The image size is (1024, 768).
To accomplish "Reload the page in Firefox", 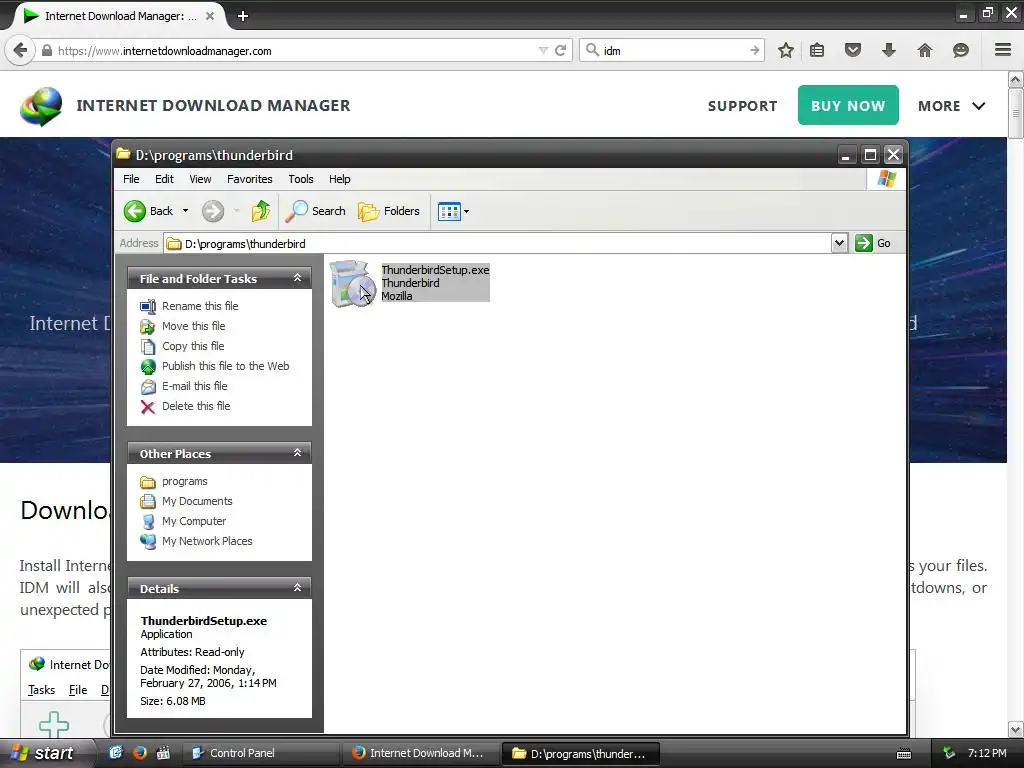I will (x=560, y=50).
